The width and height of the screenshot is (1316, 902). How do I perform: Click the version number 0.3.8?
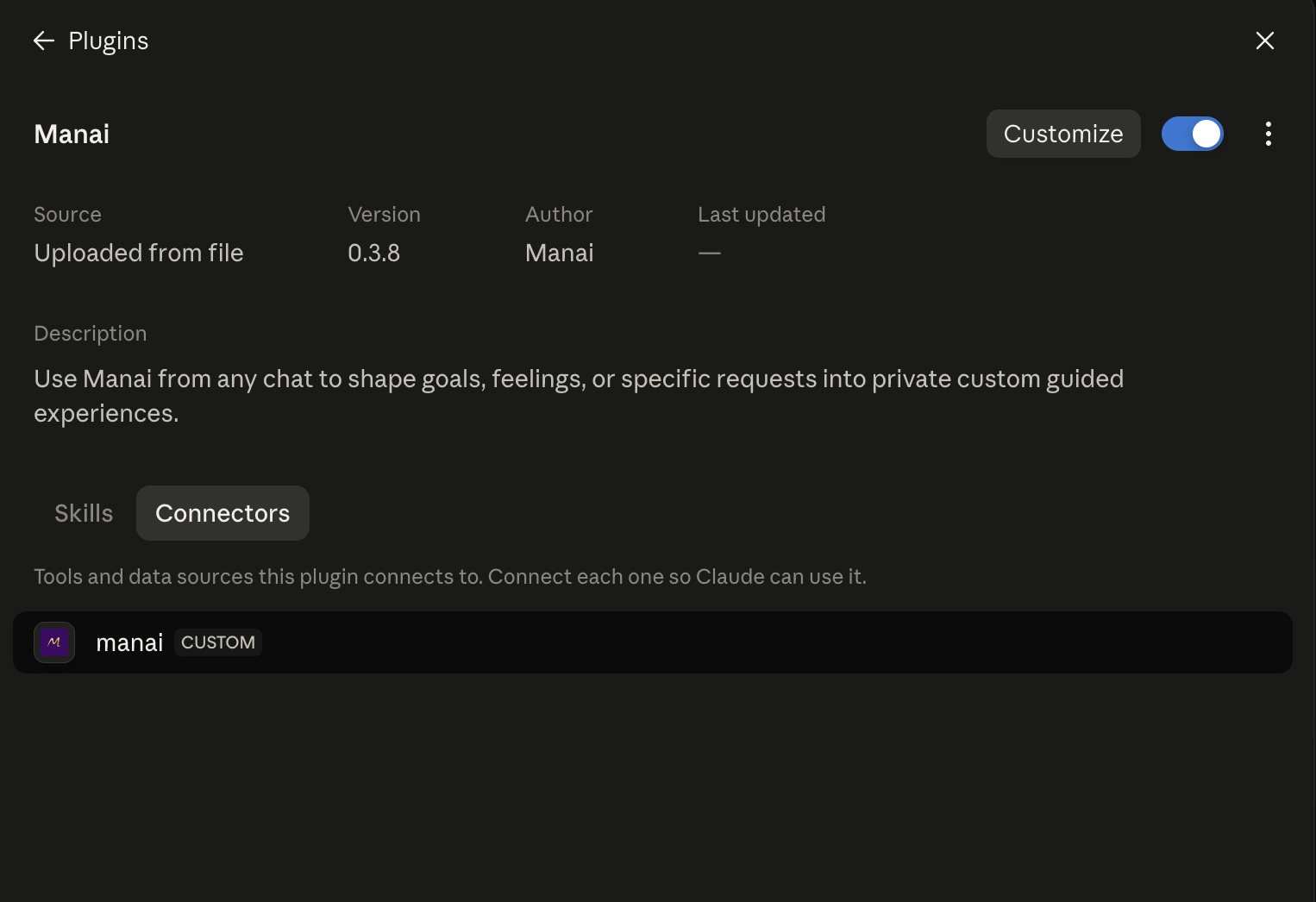[x=373, y=253]
